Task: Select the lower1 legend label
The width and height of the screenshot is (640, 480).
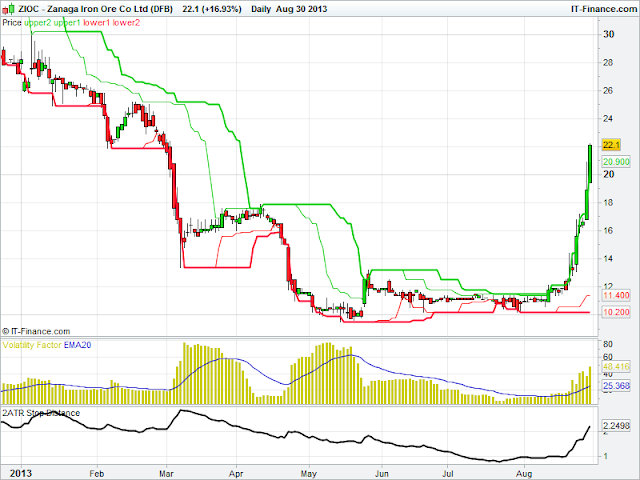Action: click(96, 23)
